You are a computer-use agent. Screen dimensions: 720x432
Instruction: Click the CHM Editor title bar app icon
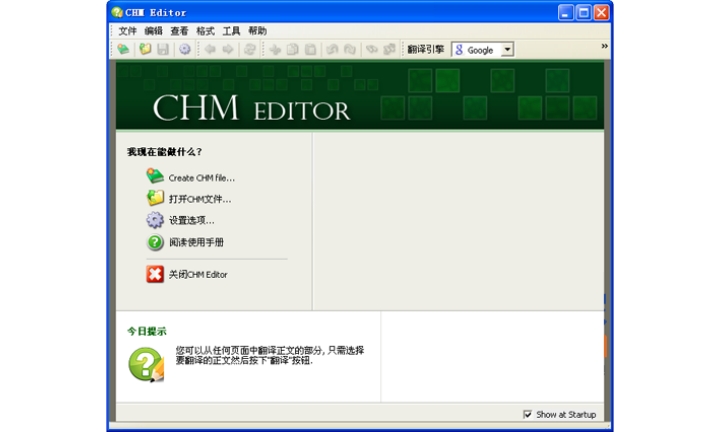point(117,12)
